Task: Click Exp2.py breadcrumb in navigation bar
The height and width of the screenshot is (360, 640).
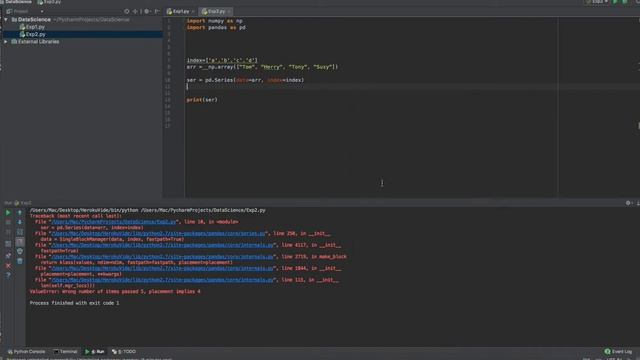Action: coord(49,2)
